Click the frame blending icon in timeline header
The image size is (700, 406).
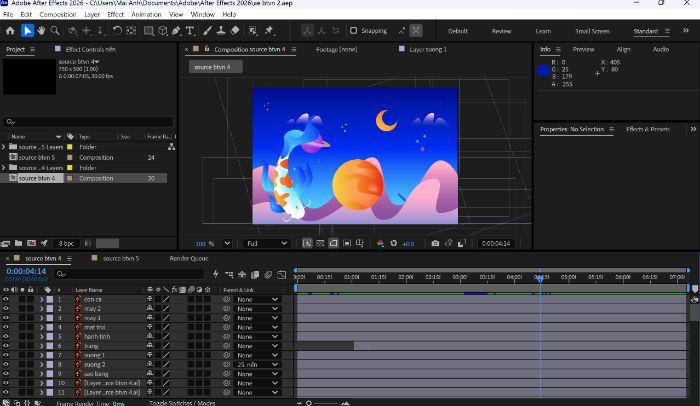tap(255, 274)
